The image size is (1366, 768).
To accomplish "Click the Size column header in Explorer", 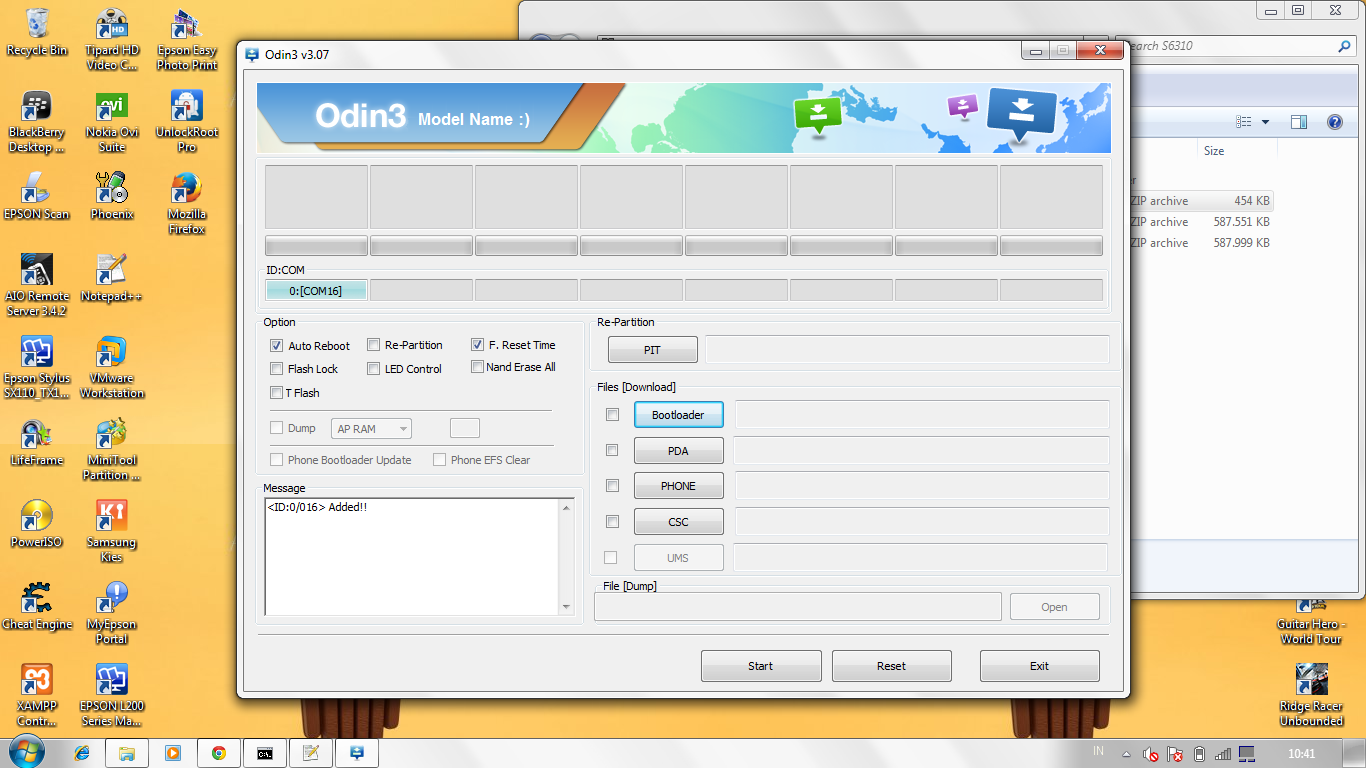I will pyautogui.click(x=1237, y=151).
